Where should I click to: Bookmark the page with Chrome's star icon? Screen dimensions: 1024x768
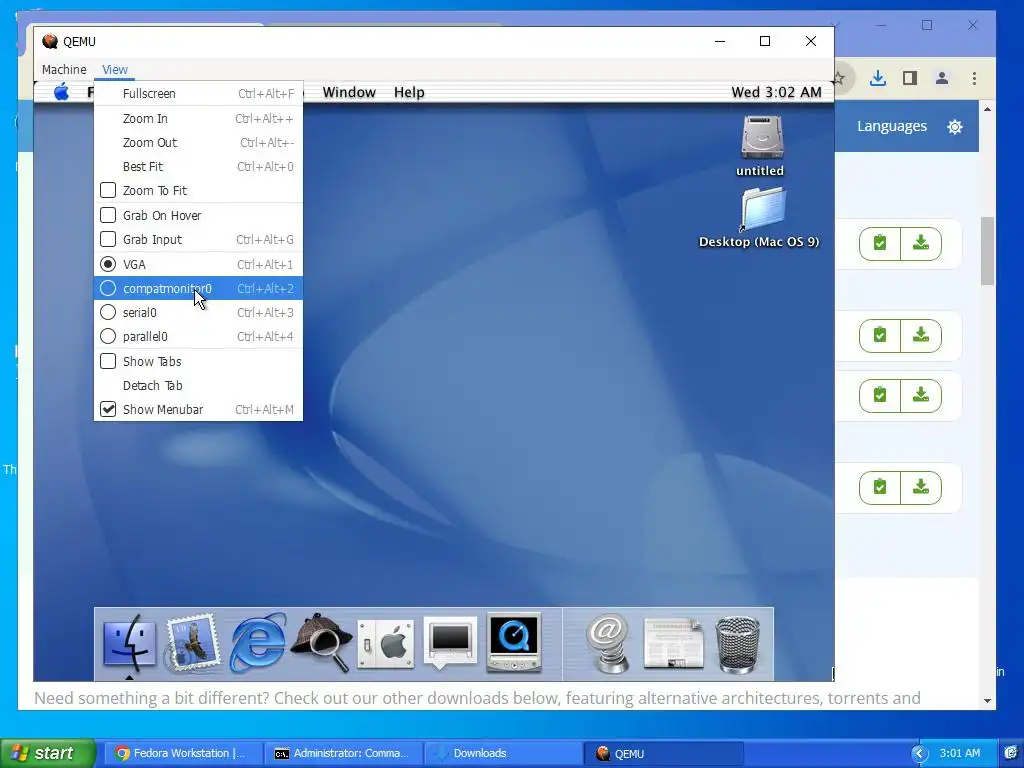pyautogui.click(x=840, y=78)
